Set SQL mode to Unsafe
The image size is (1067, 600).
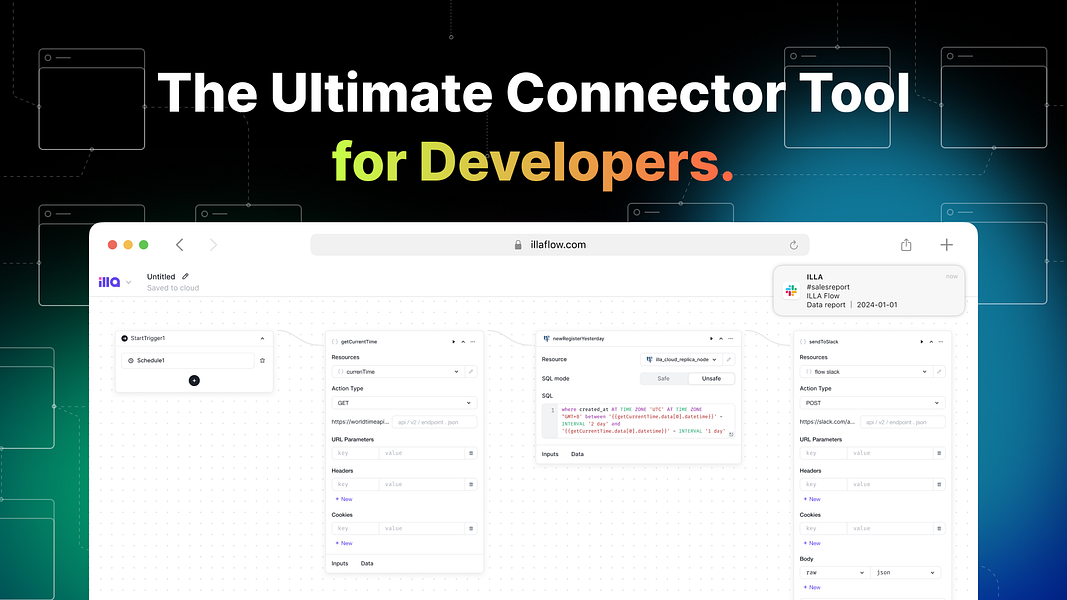tap(711, 378)
